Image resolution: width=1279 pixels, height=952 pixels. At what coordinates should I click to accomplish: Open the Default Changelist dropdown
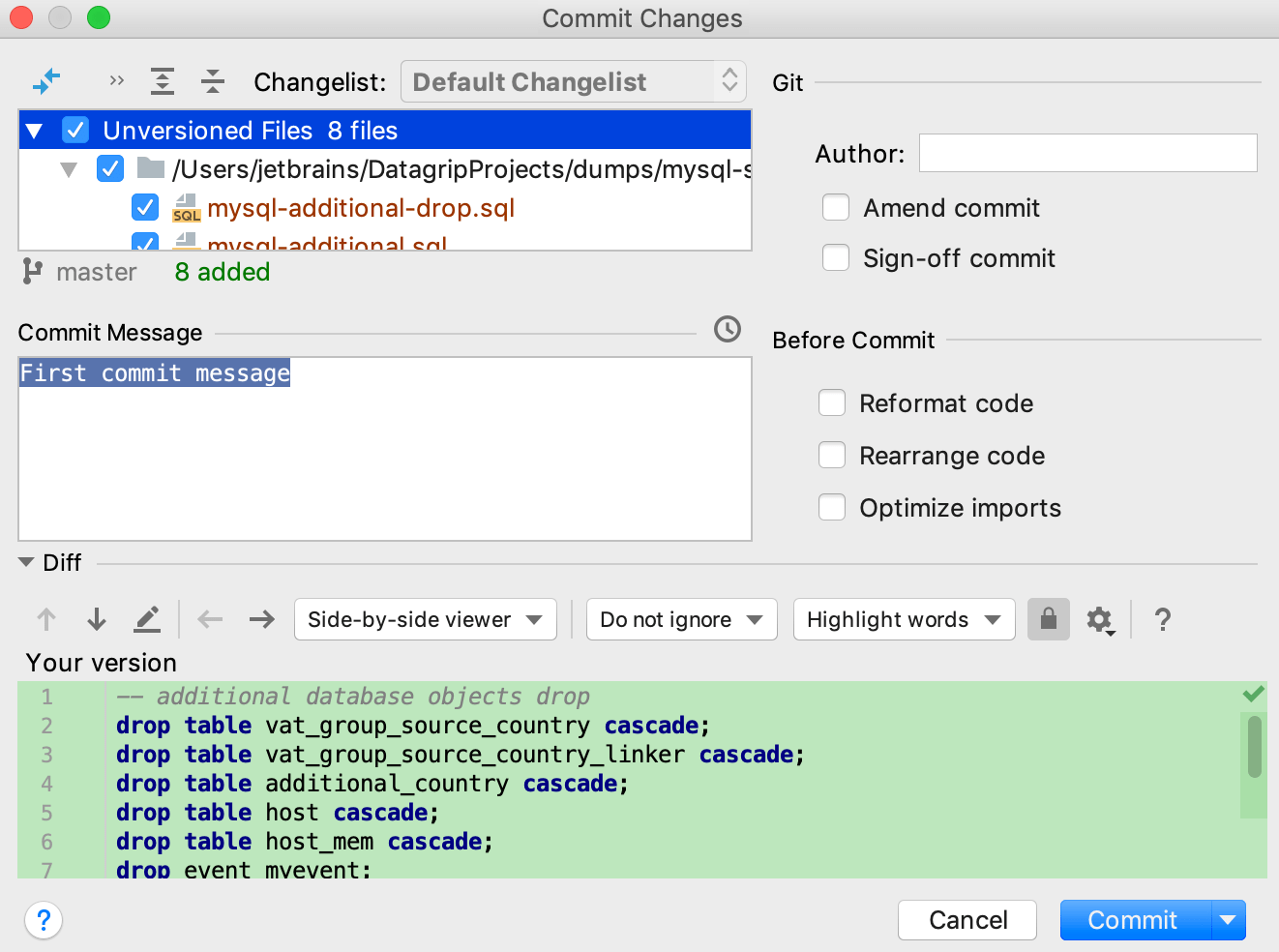(574, 81)
